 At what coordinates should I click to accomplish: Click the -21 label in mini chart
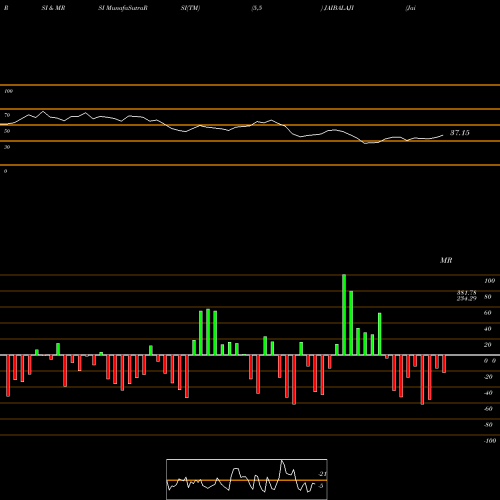coord(322,474)
